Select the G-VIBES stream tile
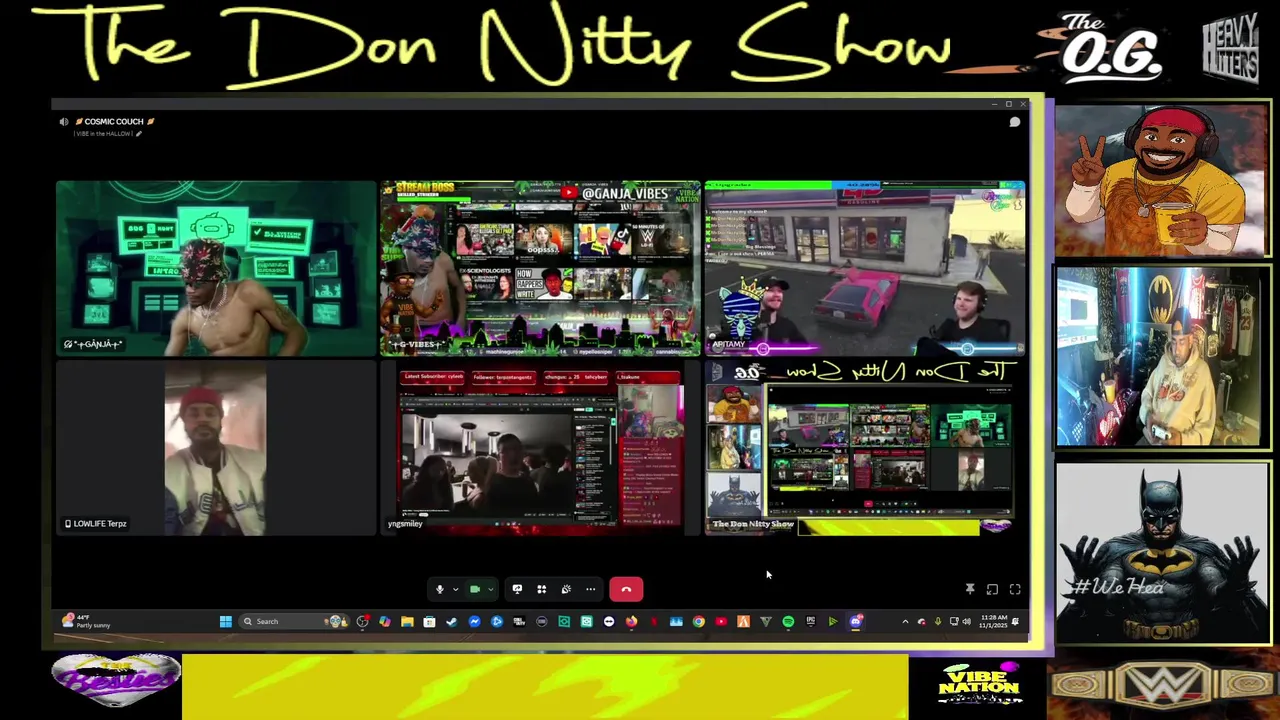The width and height of the screenshot is (1280, 720). tap(540, 268)
